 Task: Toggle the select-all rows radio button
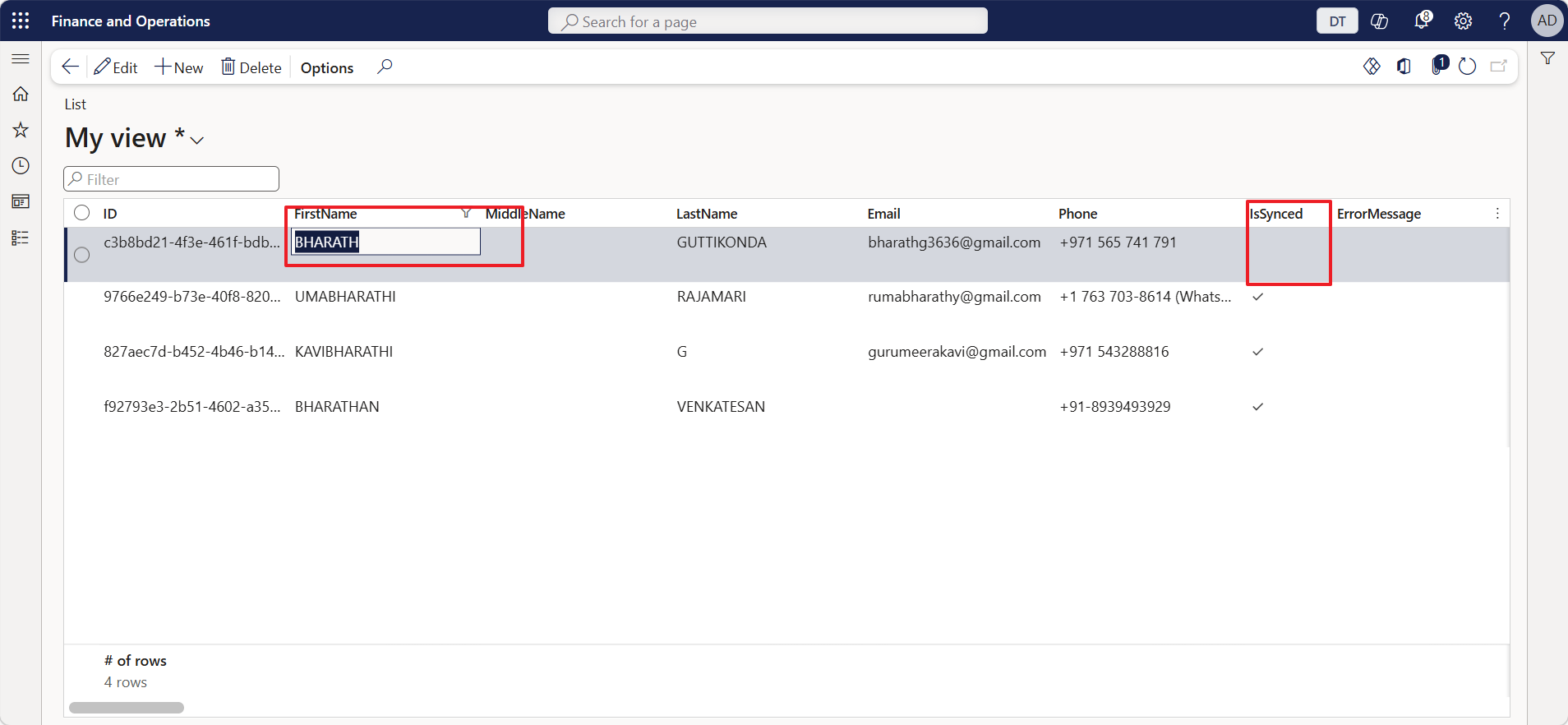click(82, 213)
